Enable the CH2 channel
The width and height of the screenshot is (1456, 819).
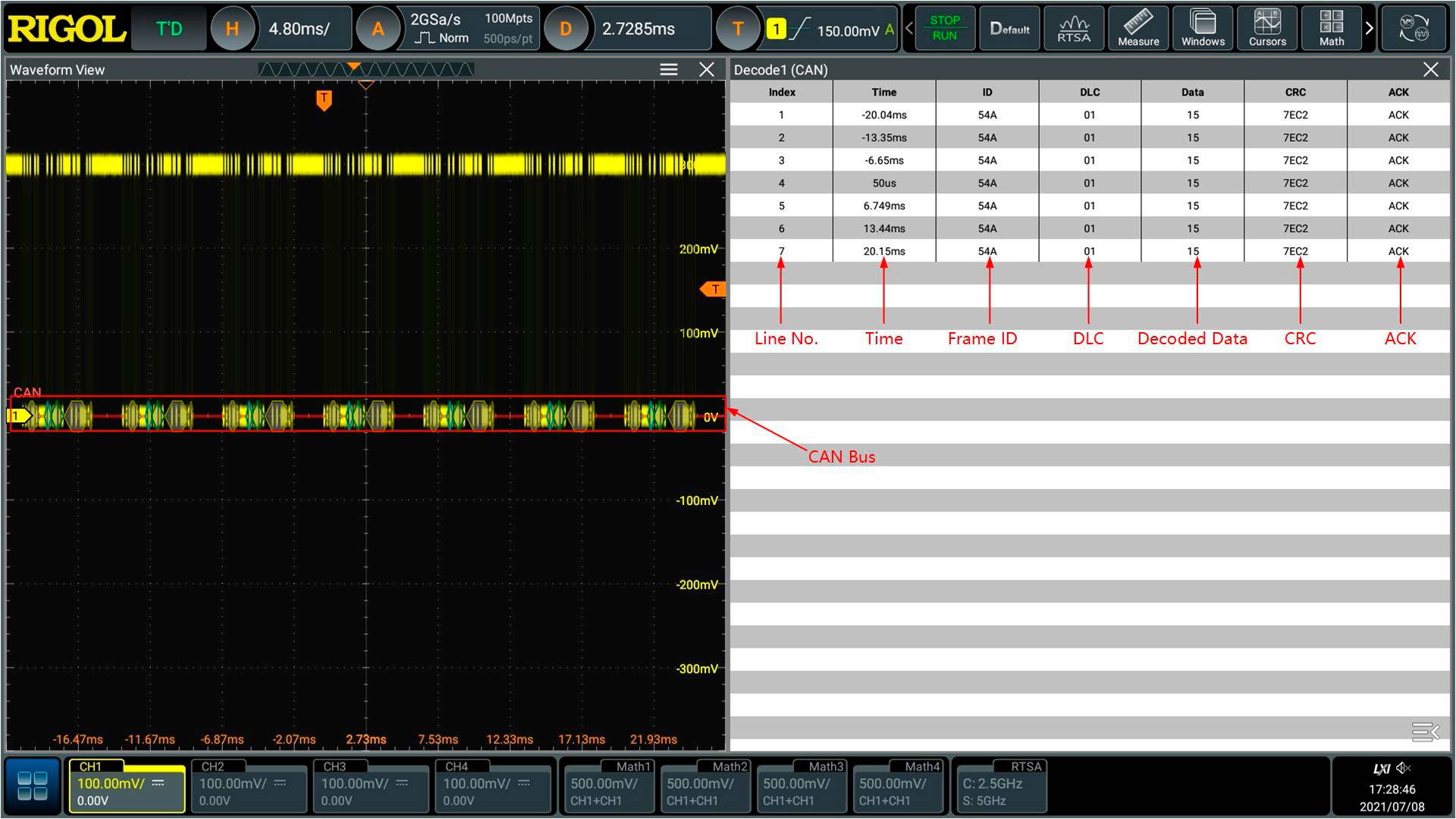coord(248,789)
